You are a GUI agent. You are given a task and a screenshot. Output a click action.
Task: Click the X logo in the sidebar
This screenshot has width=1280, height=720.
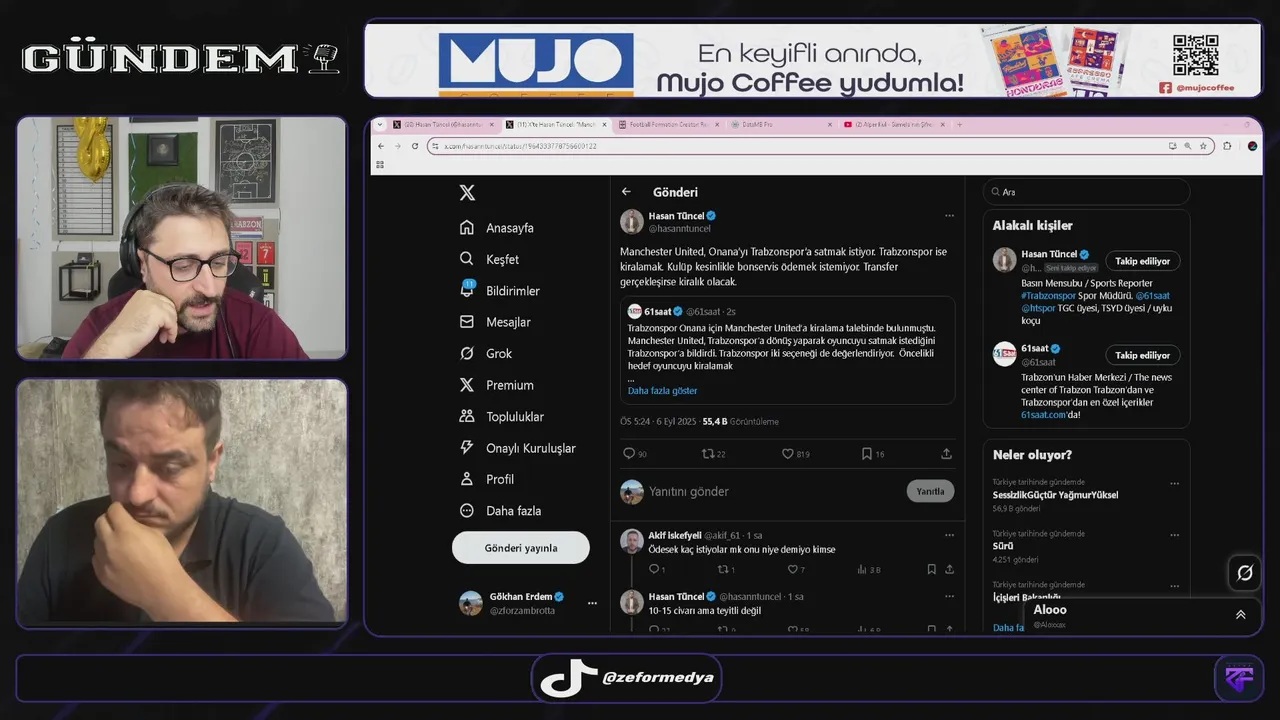click(467, 193)
